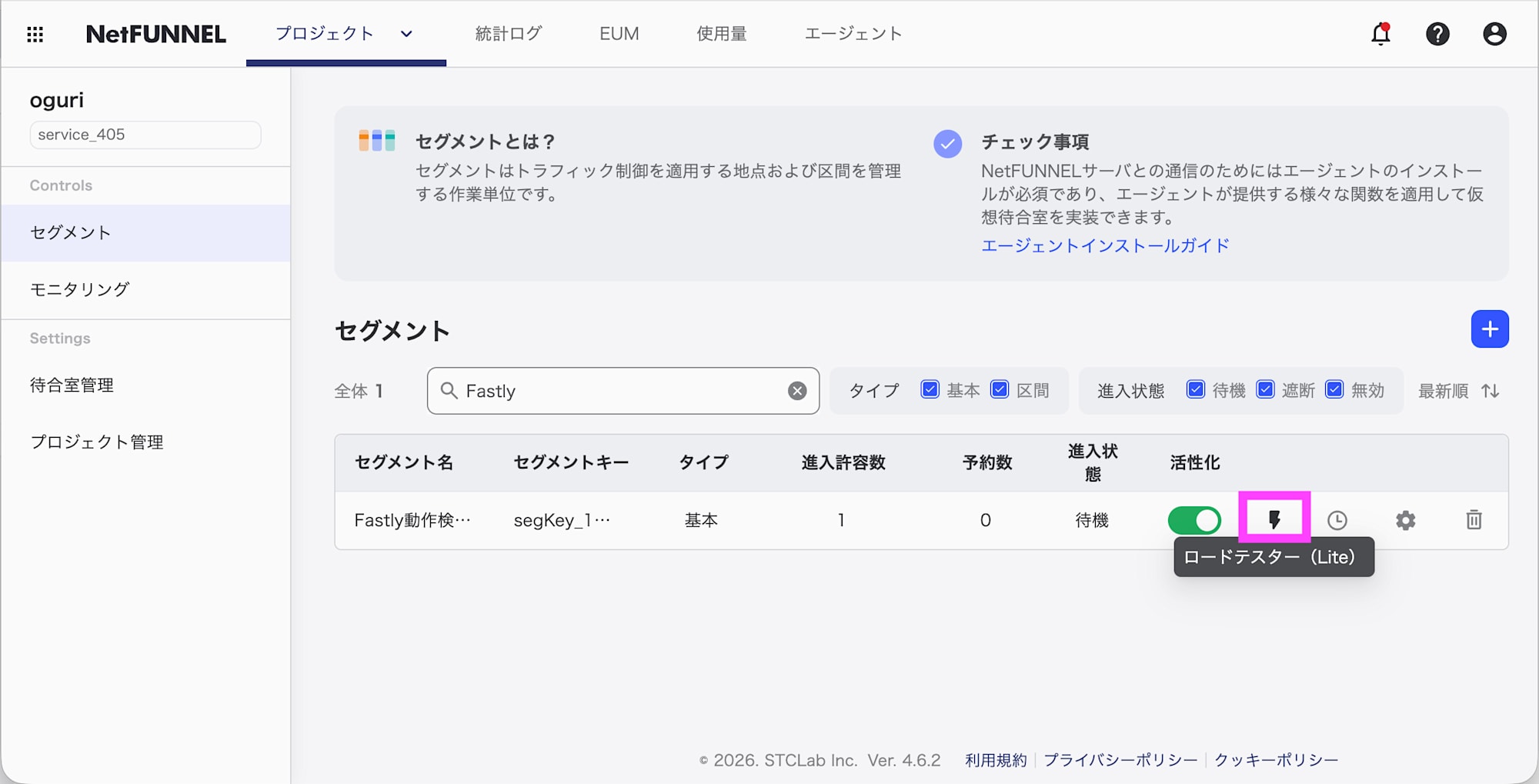Open the apps grid icon top left
This screenshot has height=784, width=1539.
tap(35, 33)
